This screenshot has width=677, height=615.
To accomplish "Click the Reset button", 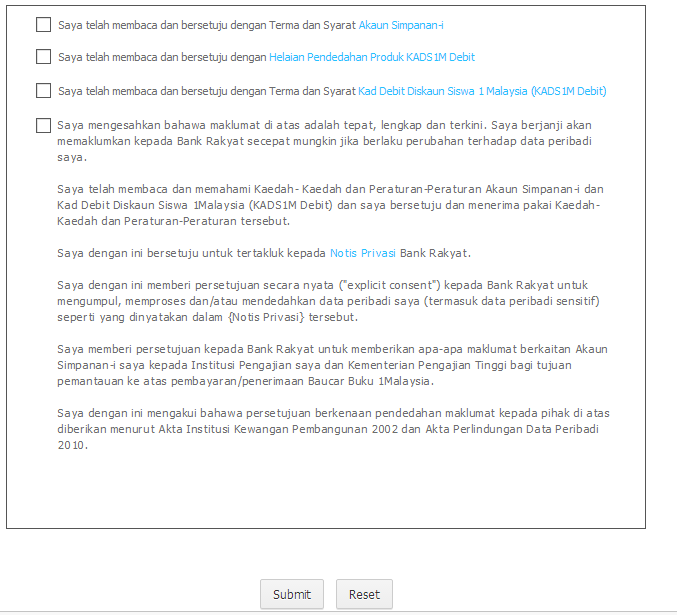I will pyautogui.click(x=364, y=594).
